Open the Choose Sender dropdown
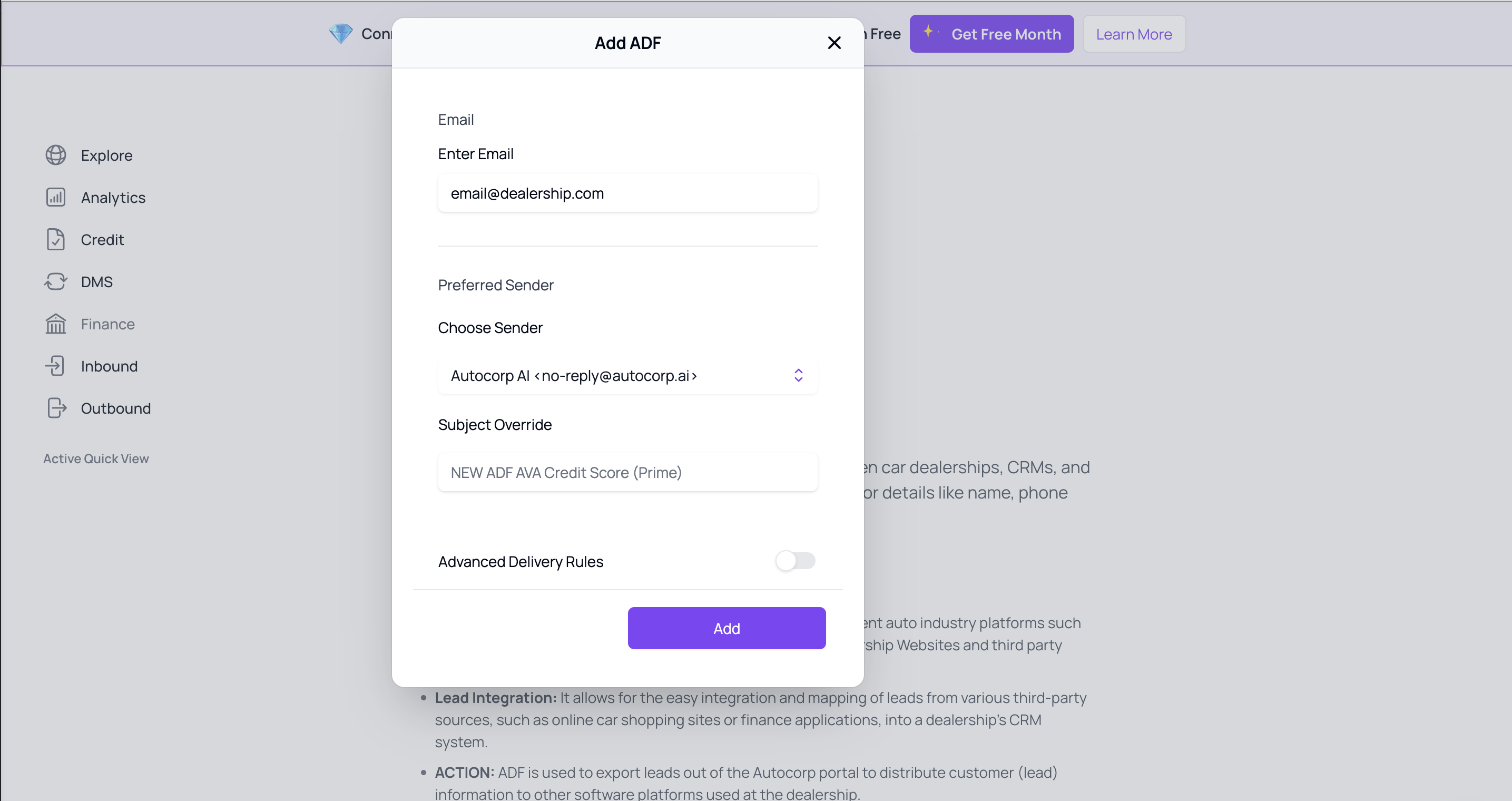The image size is (1512, 801). tap(627, 376)
